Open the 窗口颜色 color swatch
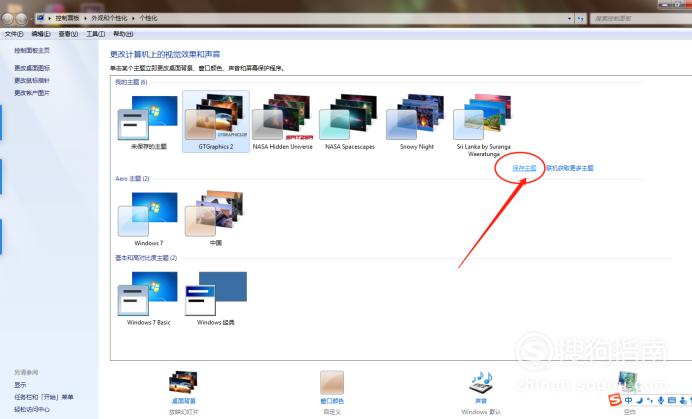The height and width of the screenshot is (419, 692). (x=332, y=382)
